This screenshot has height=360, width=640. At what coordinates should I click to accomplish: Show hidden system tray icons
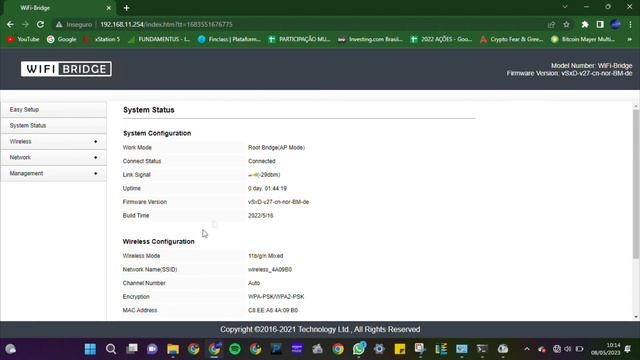(527, 349)
